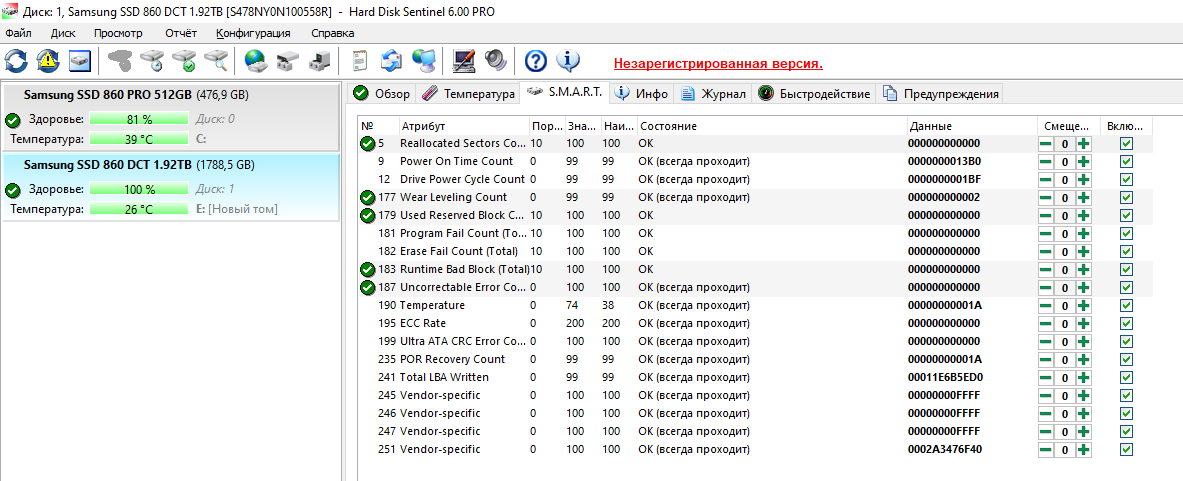Click health check icon of Samsung 860 DCT
The image size is (1183, 481).
pyautogui.click(x=12, y=189)
